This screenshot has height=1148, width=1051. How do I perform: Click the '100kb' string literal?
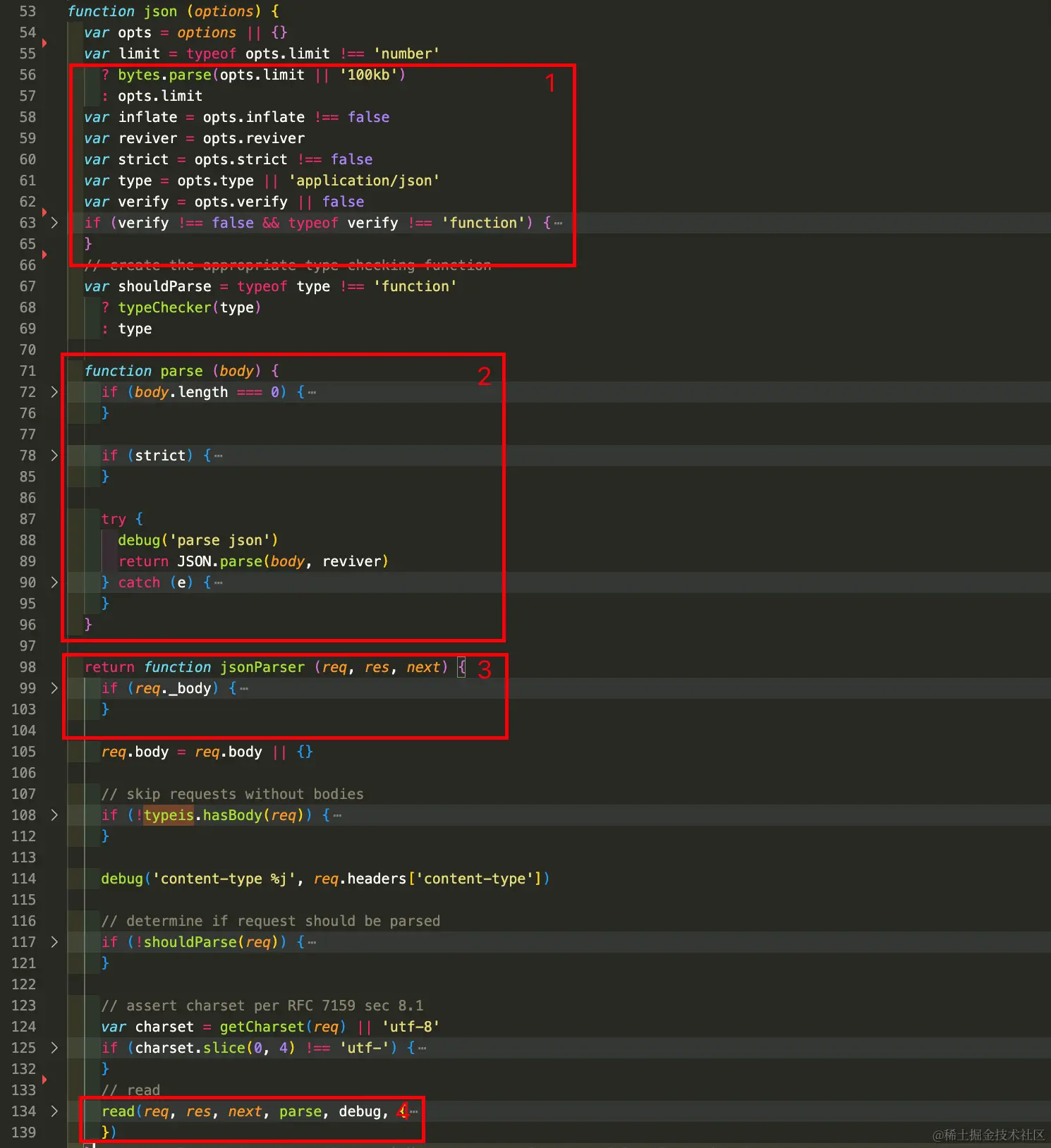click(368, 75)
